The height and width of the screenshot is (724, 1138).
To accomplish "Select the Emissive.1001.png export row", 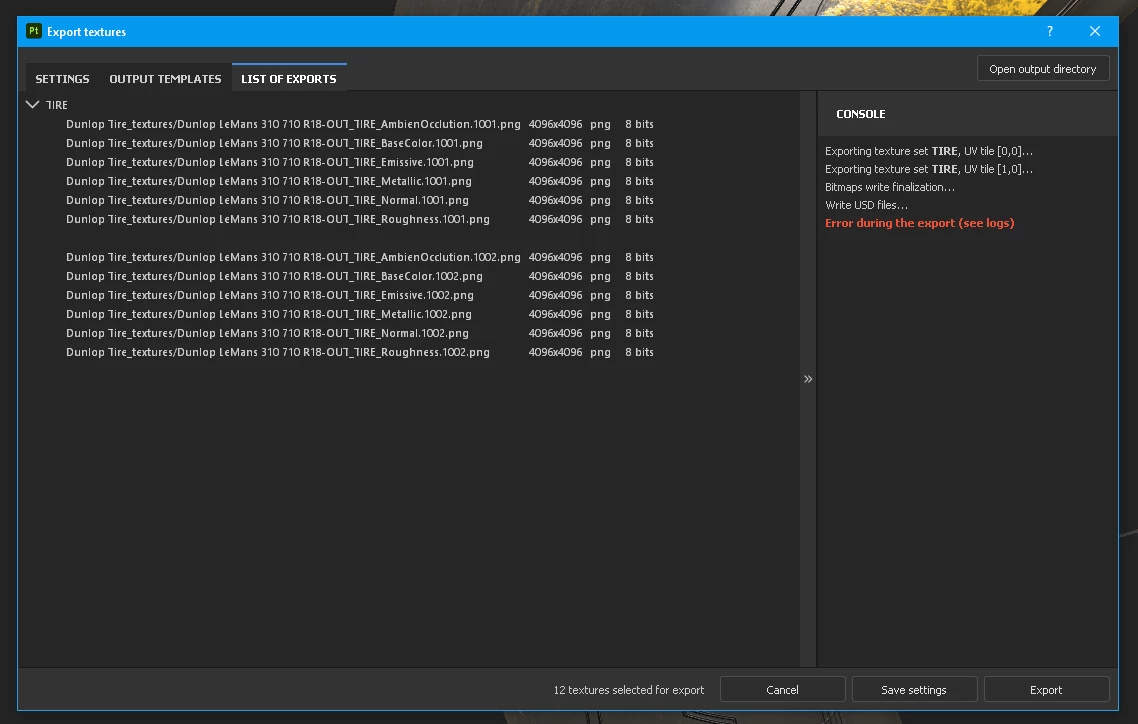I will click(x=360, y=162).
